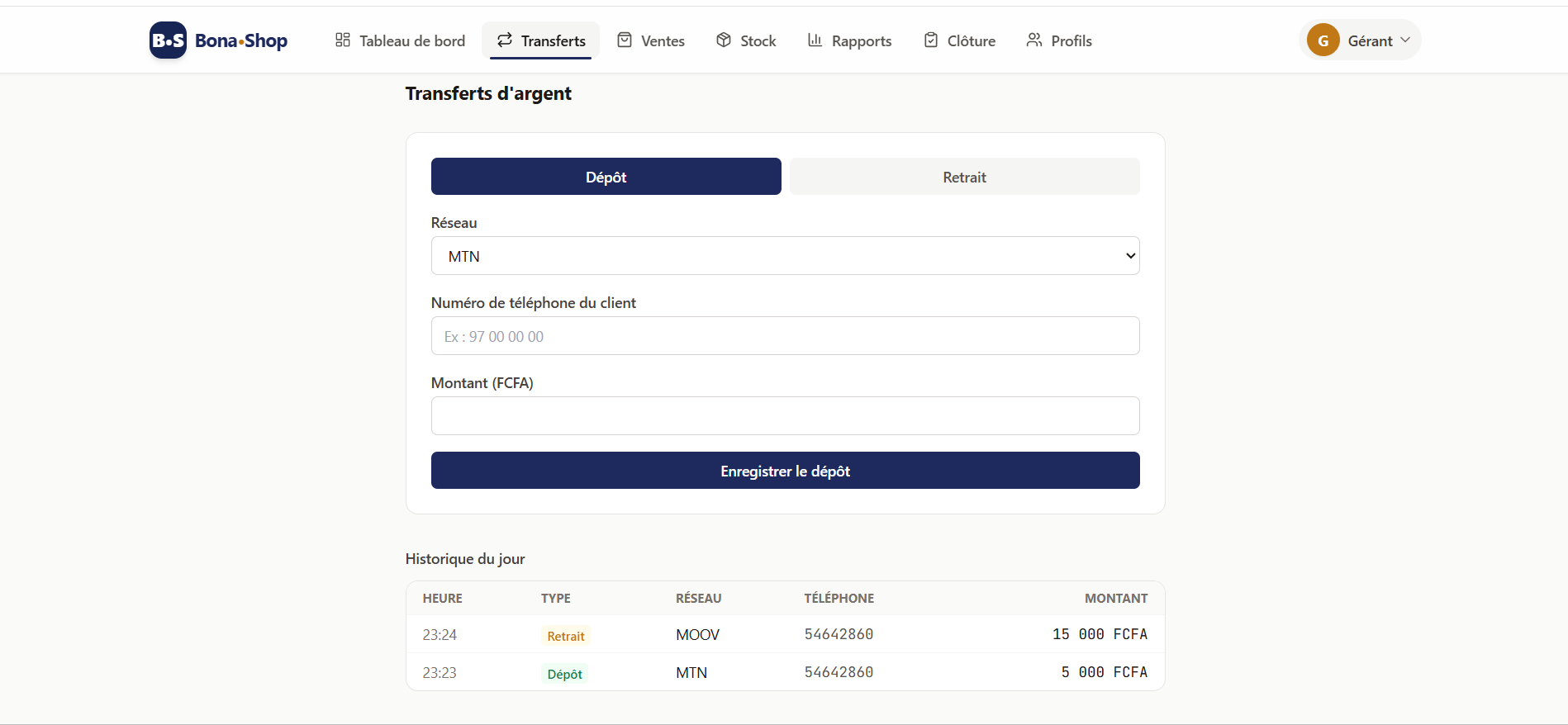Click the orange Retrait badge in history
1568x725 pixels.
point(566,636)
